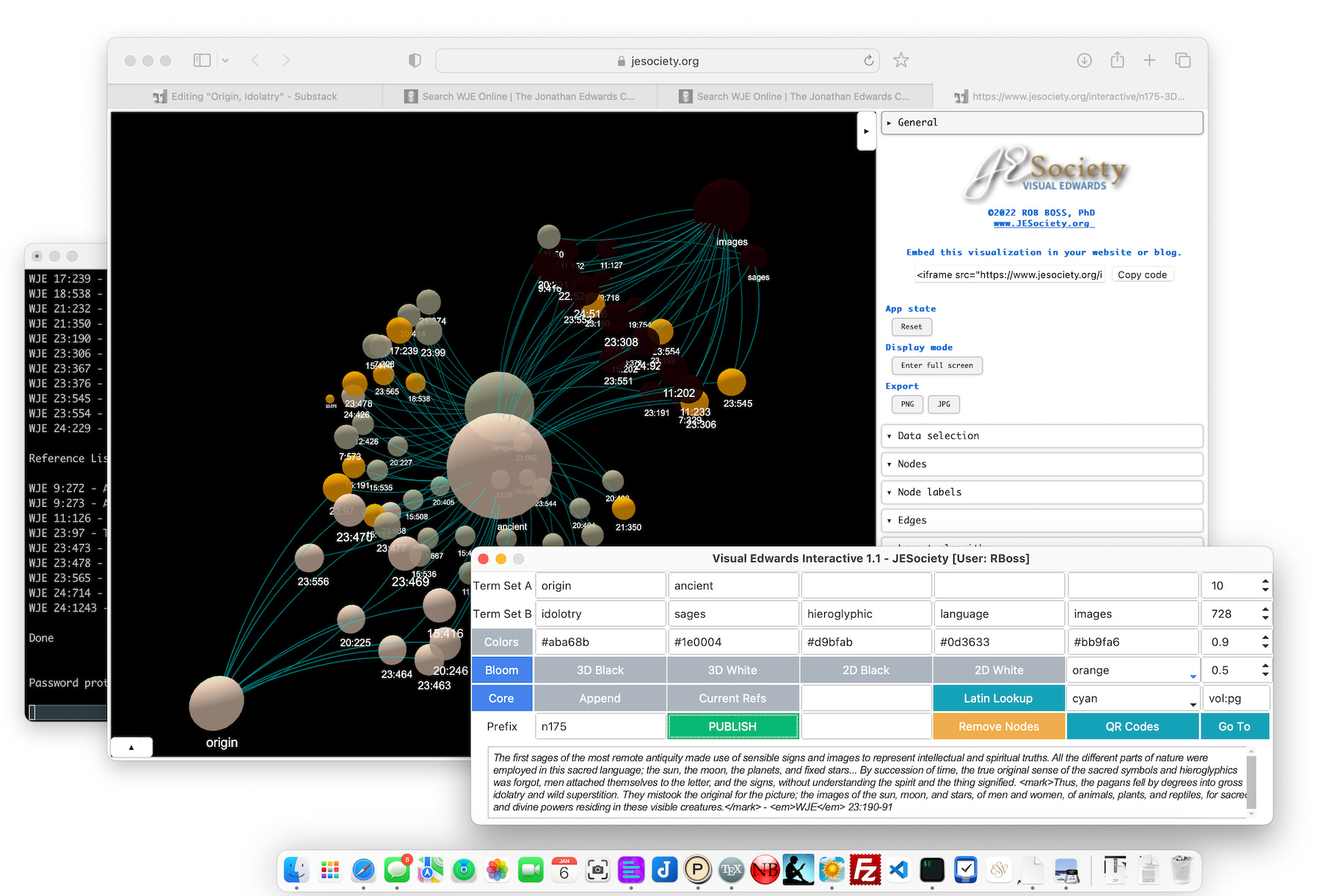Click the Prefix n175 field

pos(600,726)
